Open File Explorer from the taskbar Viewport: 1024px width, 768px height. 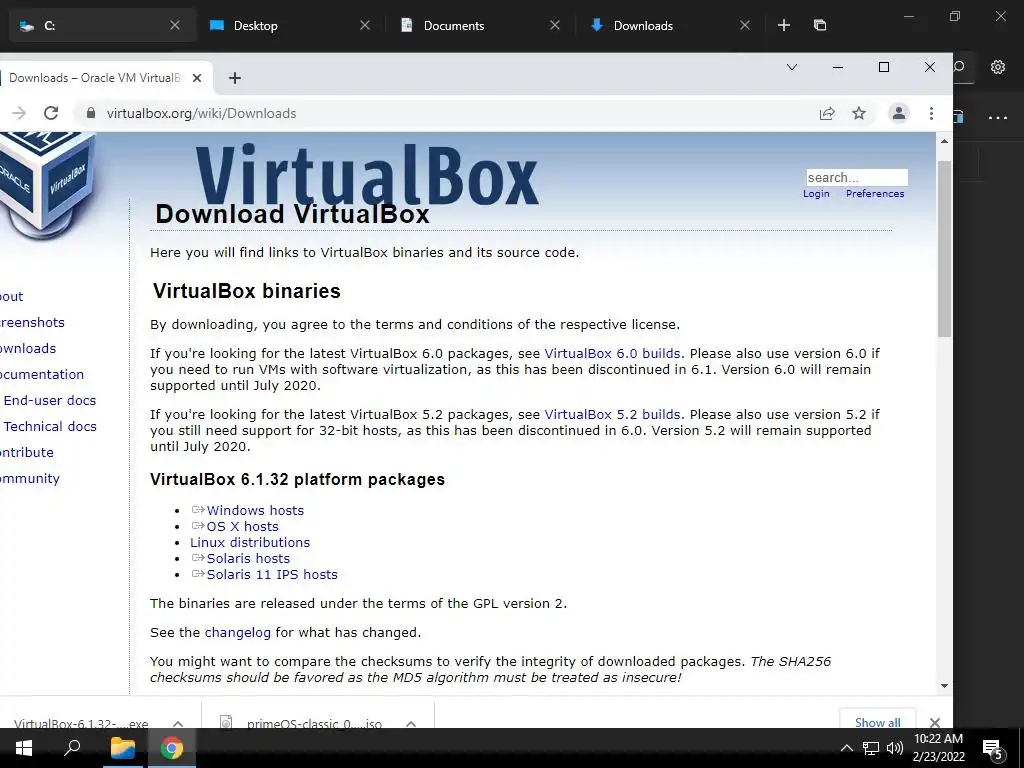pos(122,748)
